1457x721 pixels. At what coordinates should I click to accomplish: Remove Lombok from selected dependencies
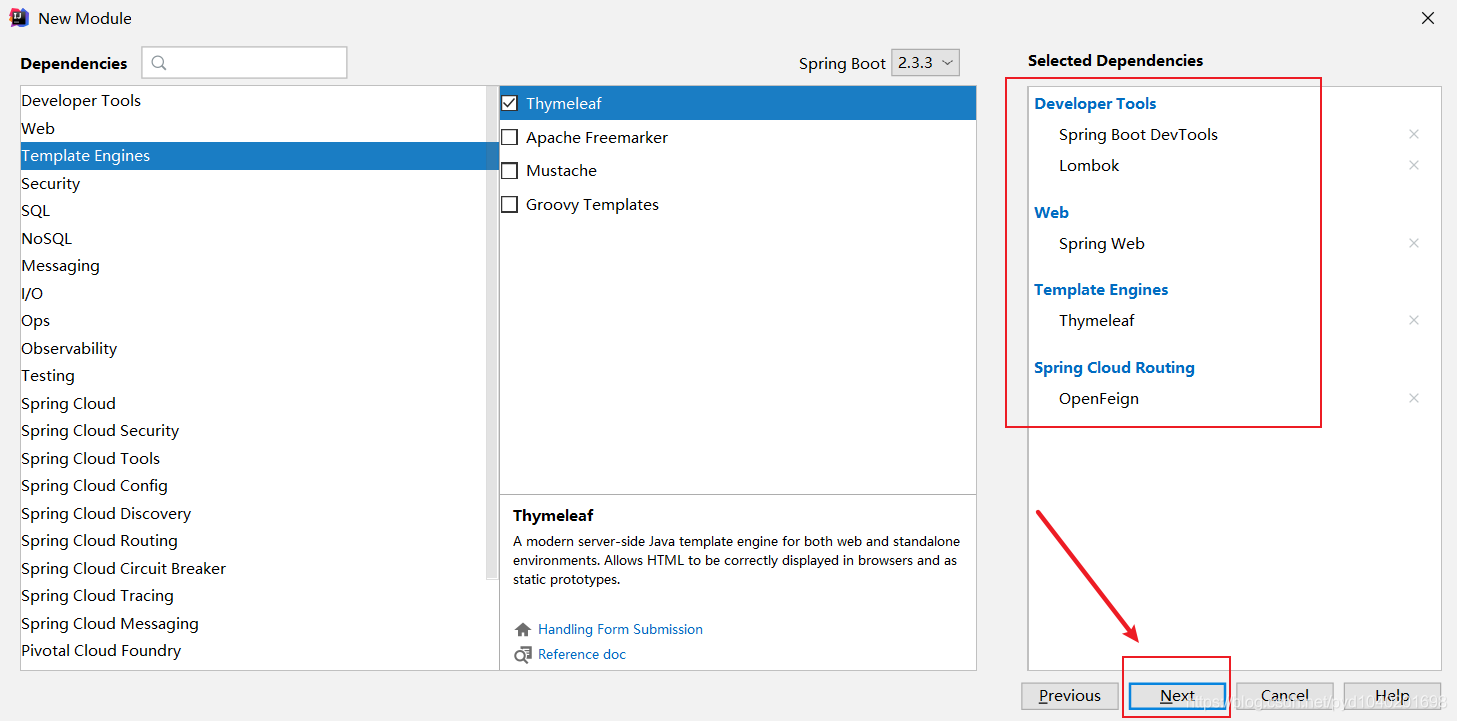click(x=1414, y=165)
